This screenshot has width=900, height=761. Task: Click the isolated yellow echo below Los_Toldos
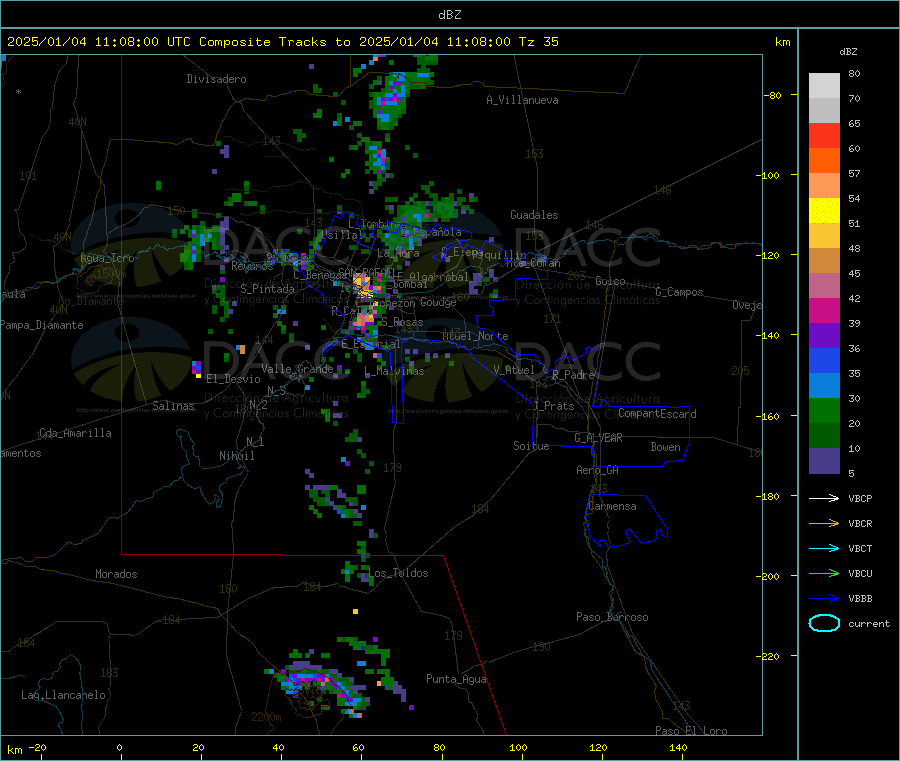pyautogui.click(x=355, y=612)
